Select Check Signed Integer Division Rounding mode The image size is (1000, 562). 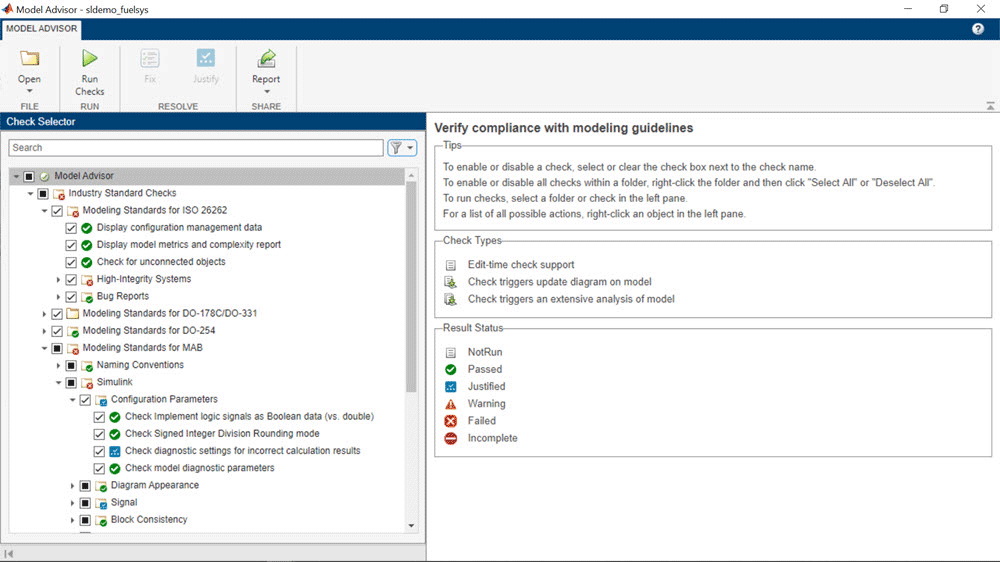coord(222,434)
